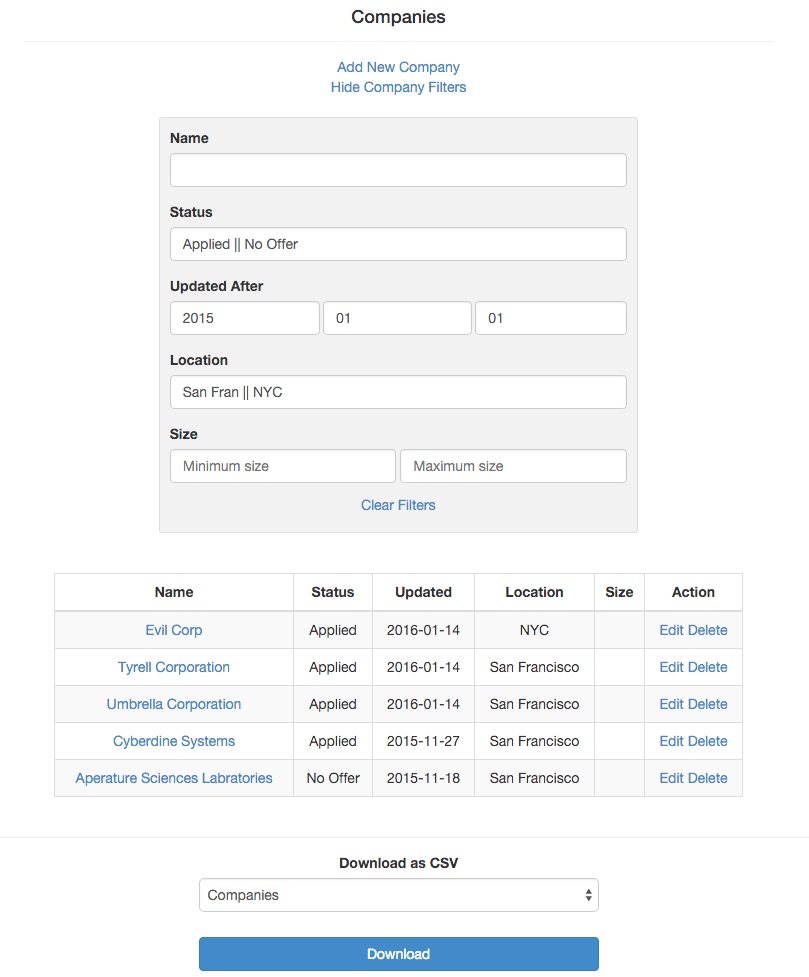The image size is (809, 977).
Task: Open Aperature Sciences Labratories link
Action: (x=174, y=778)
